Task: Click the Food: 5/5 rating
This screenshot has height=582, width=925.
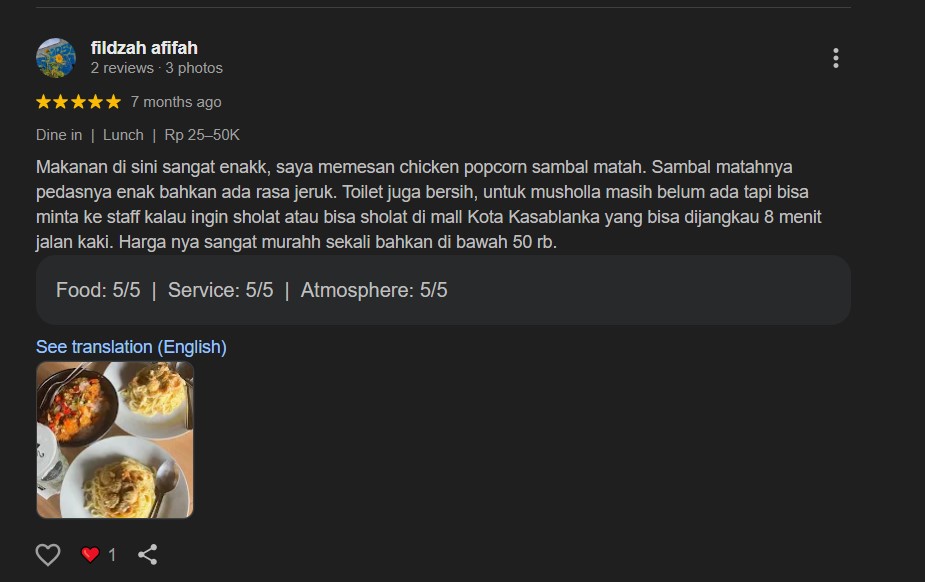Action: tap(98, 290)
